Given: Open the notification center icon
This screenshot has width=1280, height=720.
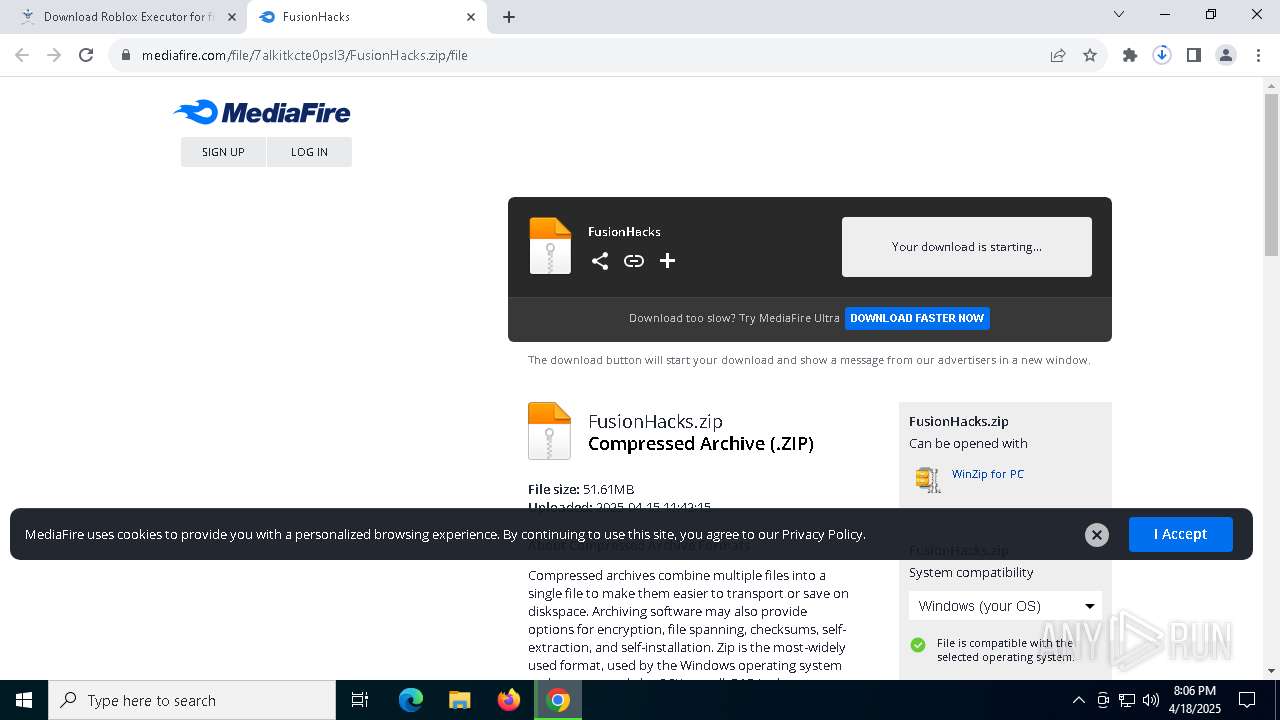Looking at the screenshot, I should coord(1247,700).
